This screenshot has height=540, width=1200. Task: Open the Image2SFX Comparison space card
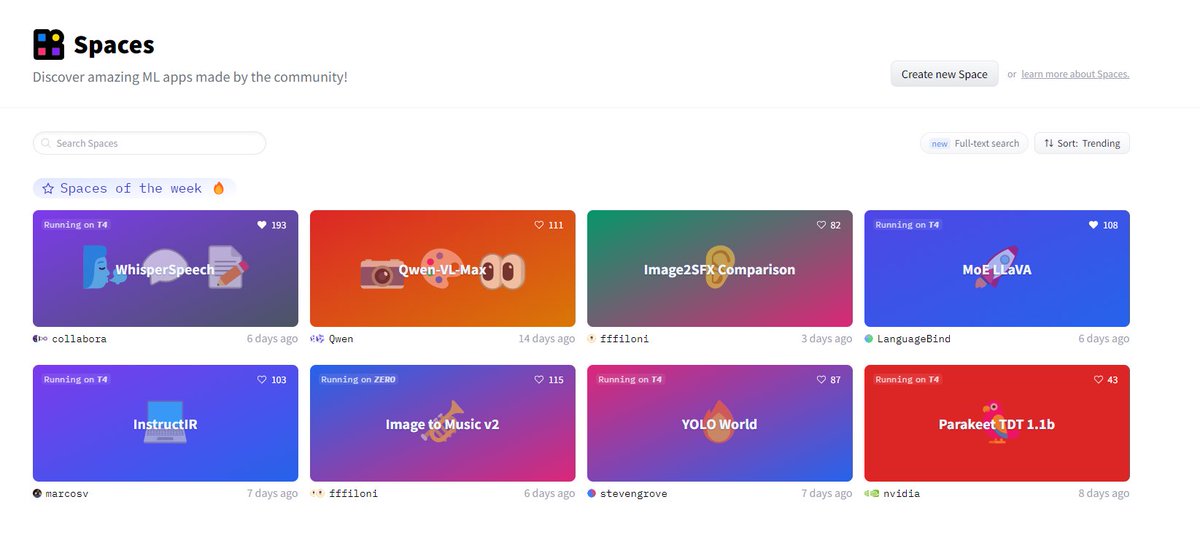click(719, 268)
